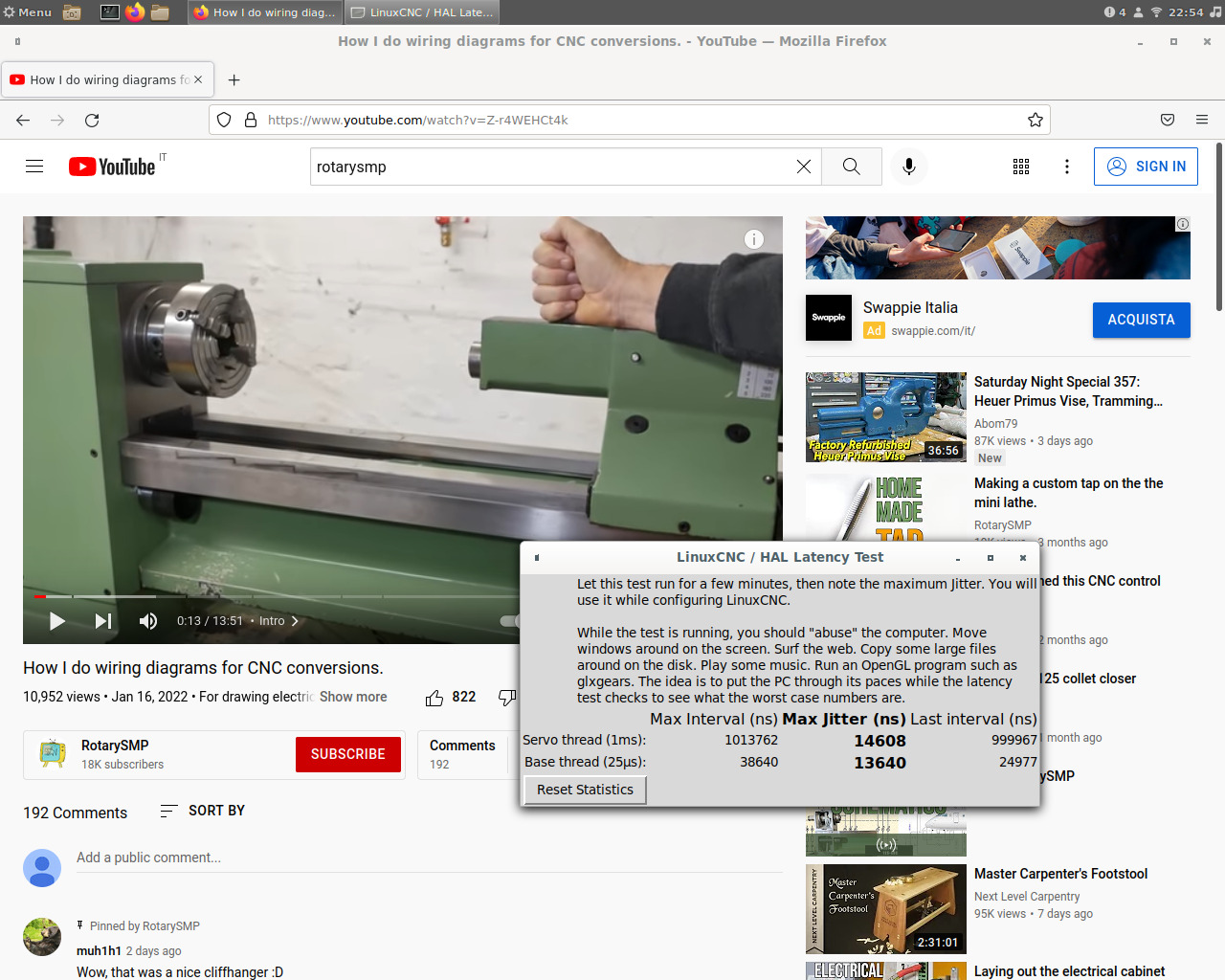Open Making a custom tap video title
The width and height of the screenshot is (1225, 980).
(x=1069, y=493)
